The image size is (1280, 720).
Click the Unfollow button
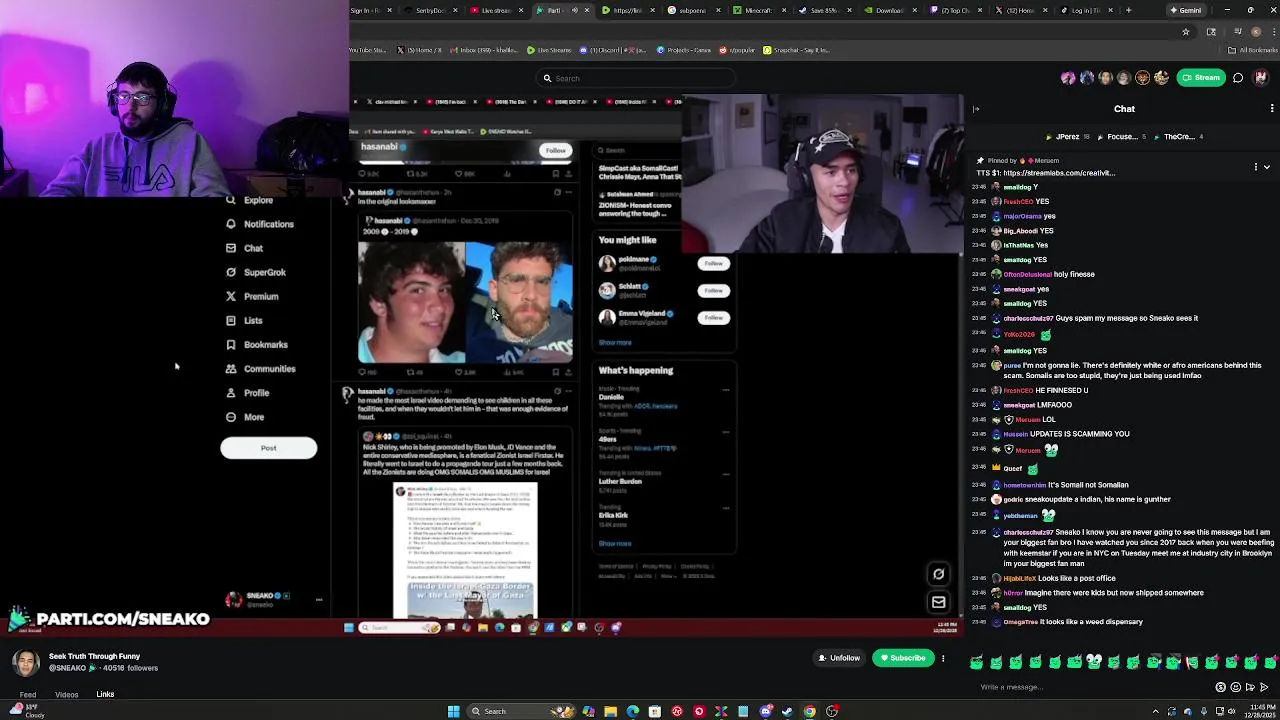[839, 658]
